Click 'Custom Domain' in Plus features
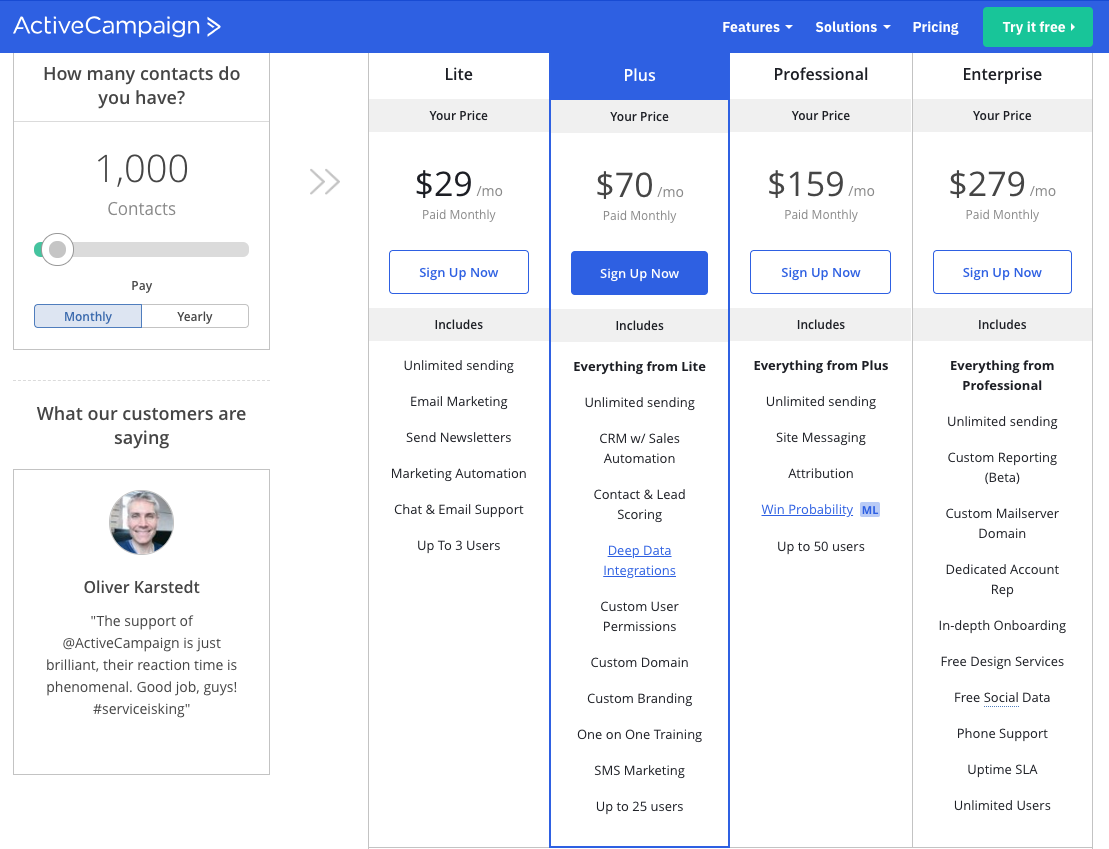1109x849 pixels. pyautogui.click(x=639, y=662)
